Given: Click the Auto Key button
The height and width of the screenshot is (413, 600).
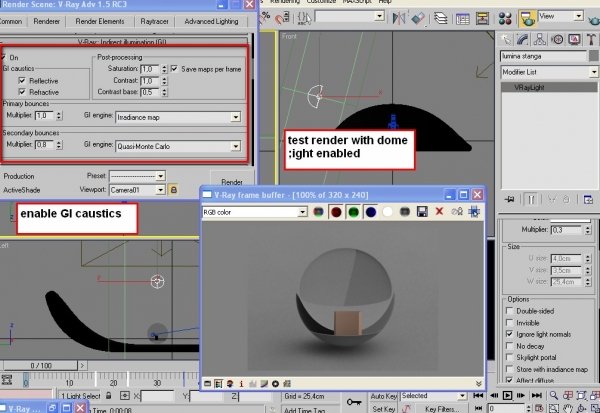Looking at the screenshot, I should pyautogui.click(x=383, y=396).
